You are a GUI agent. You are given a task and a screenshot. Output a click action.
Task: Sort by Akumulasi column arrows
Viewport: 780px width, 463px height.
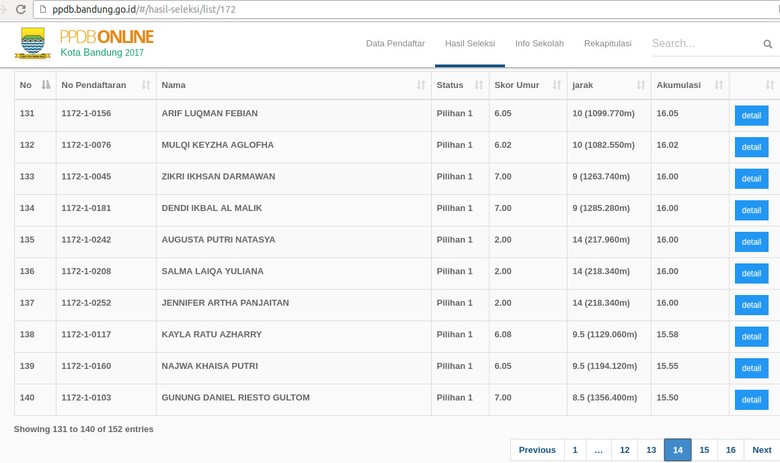point(719,85)
